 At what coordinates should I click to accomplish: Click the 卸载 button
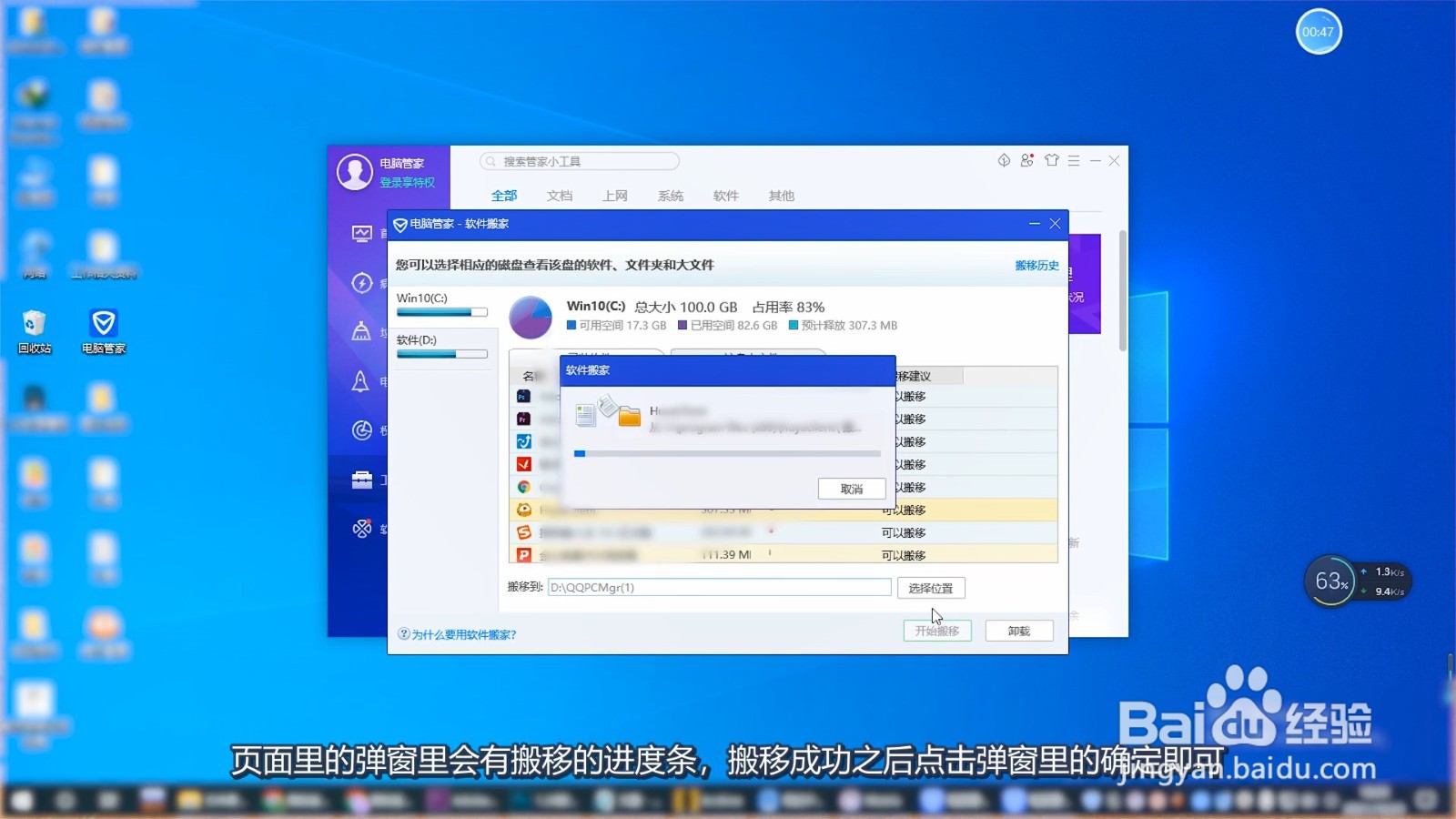point(1019,631)
